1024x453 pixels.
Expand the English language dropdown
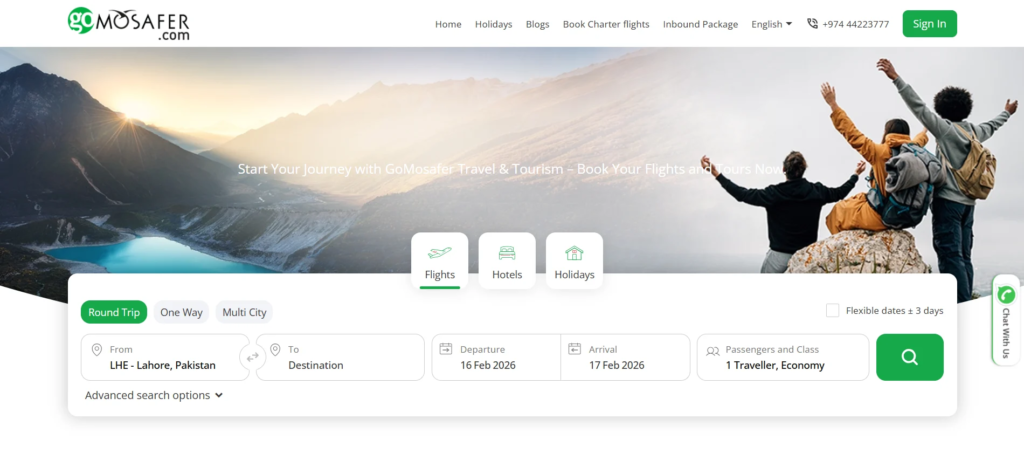pyautogui.click(x=771, y=24)
